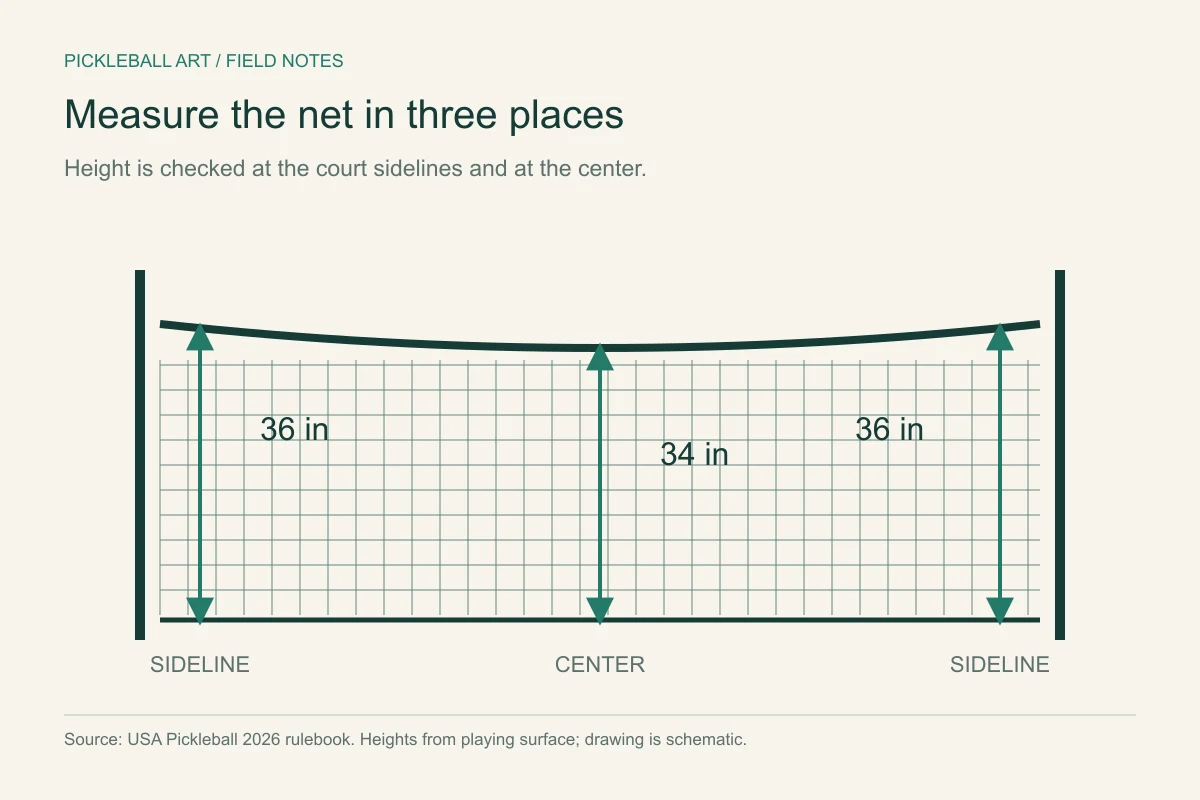This screenshot has width=1200, height=800.
Task: Click the CENTER label below the net
Action: click(600, 664)
